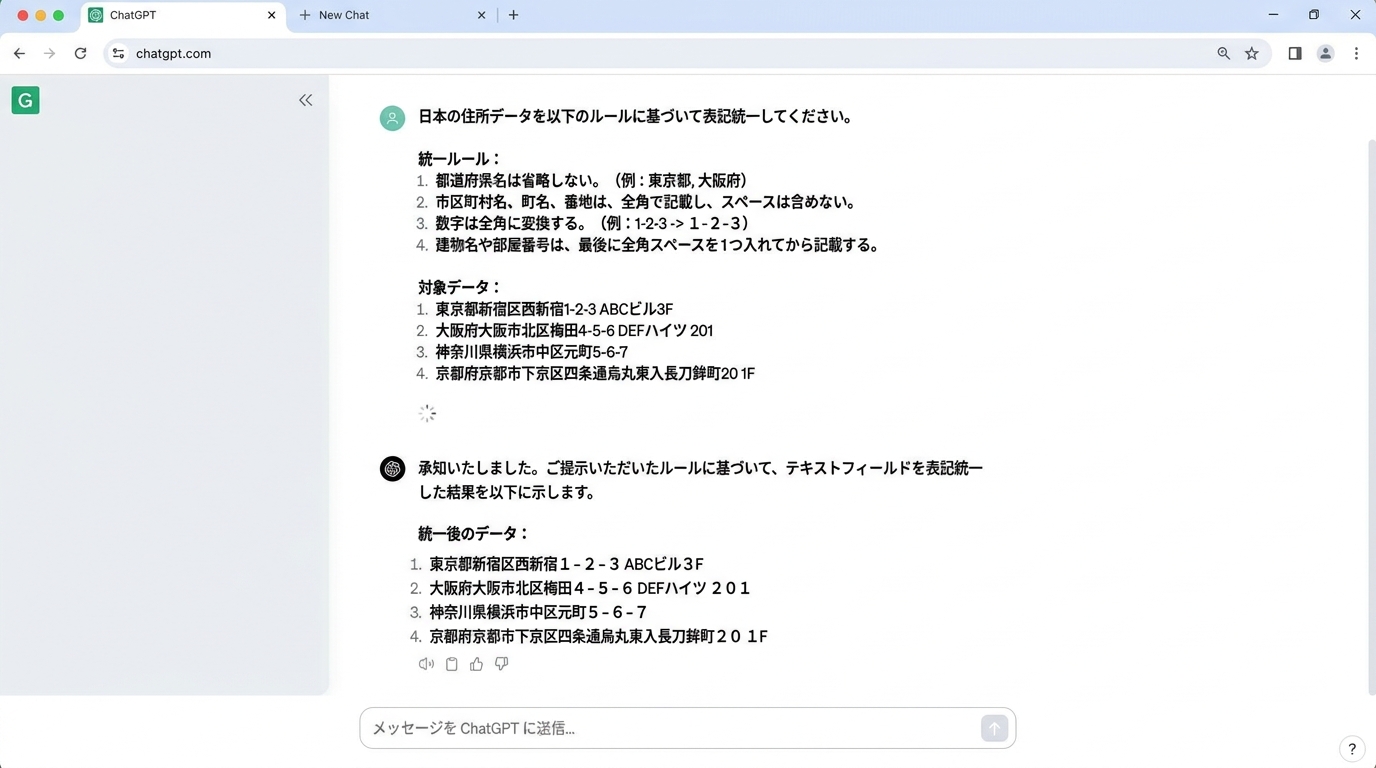Close the New Chat tab
The width and height of the screenshot is (1376, 768).
(481, 15)
